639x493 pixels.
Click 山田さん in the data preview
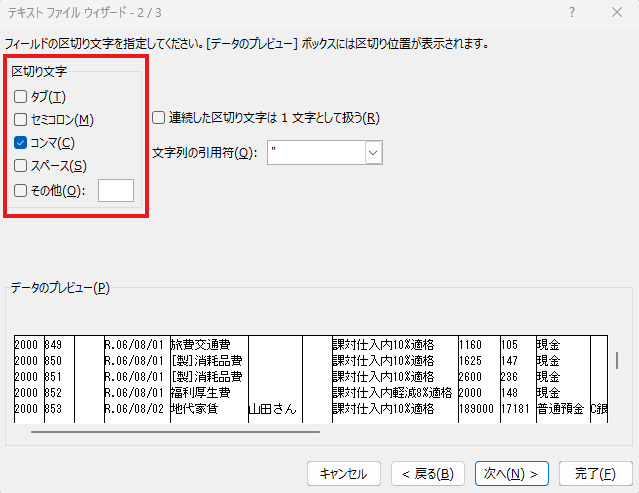[x=273, y=409]
